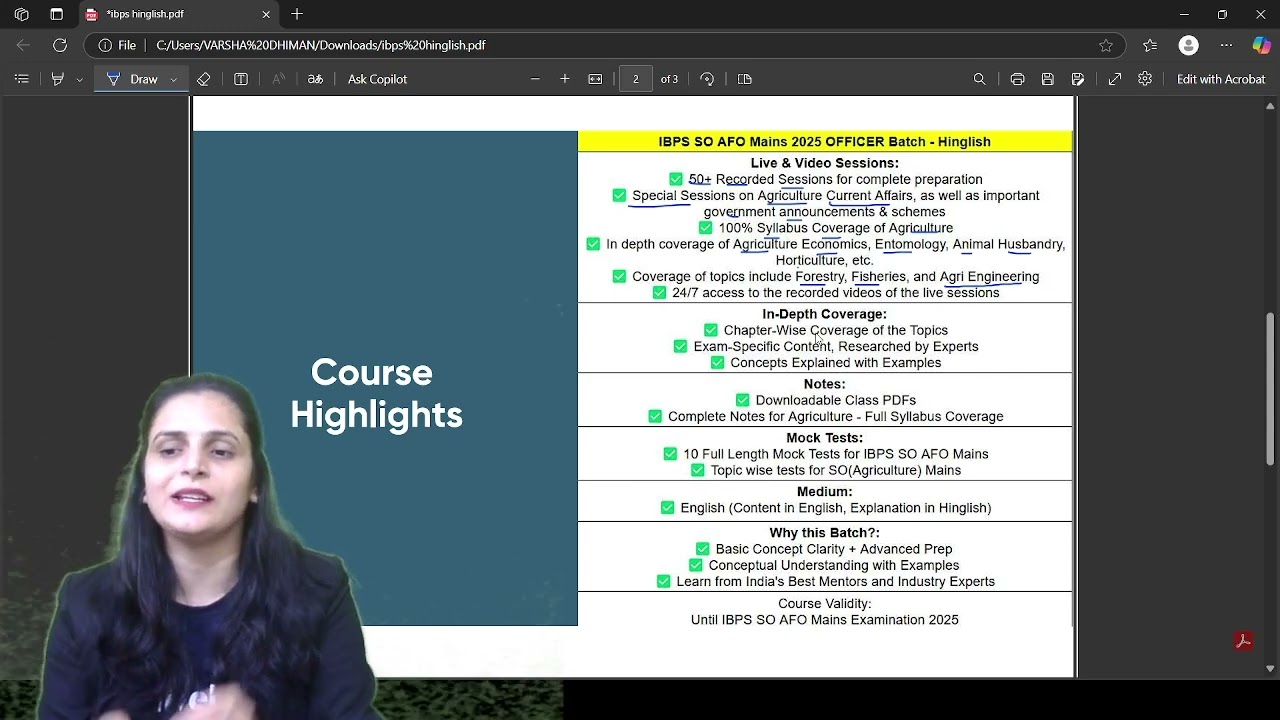The width and height of the screenshot is (1280, 720).
Task: Open the browser profile menu
Action: (1188, 45)
